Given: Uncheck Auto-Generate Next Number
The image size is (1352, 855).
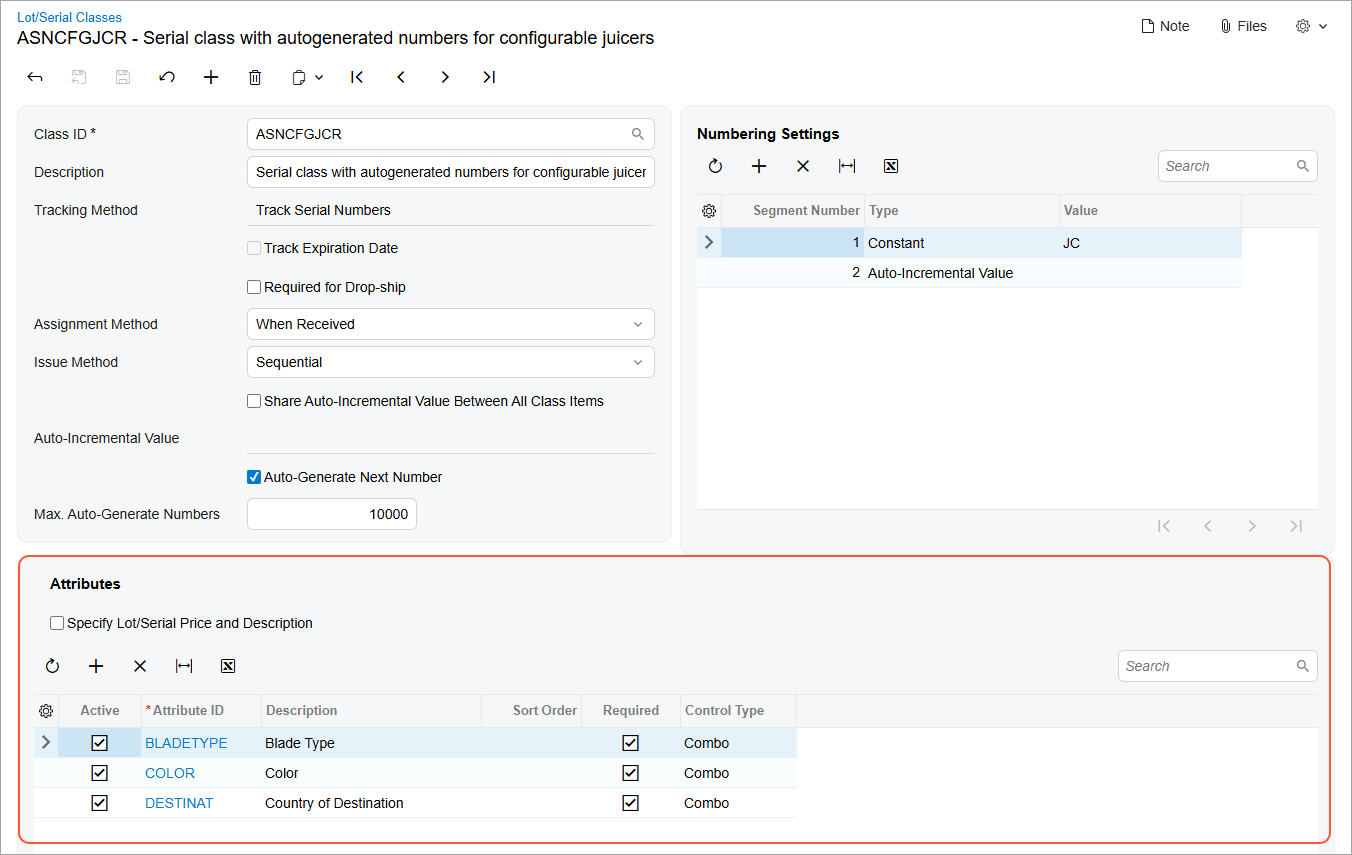Looking at the screenshot, I should 254,477.
